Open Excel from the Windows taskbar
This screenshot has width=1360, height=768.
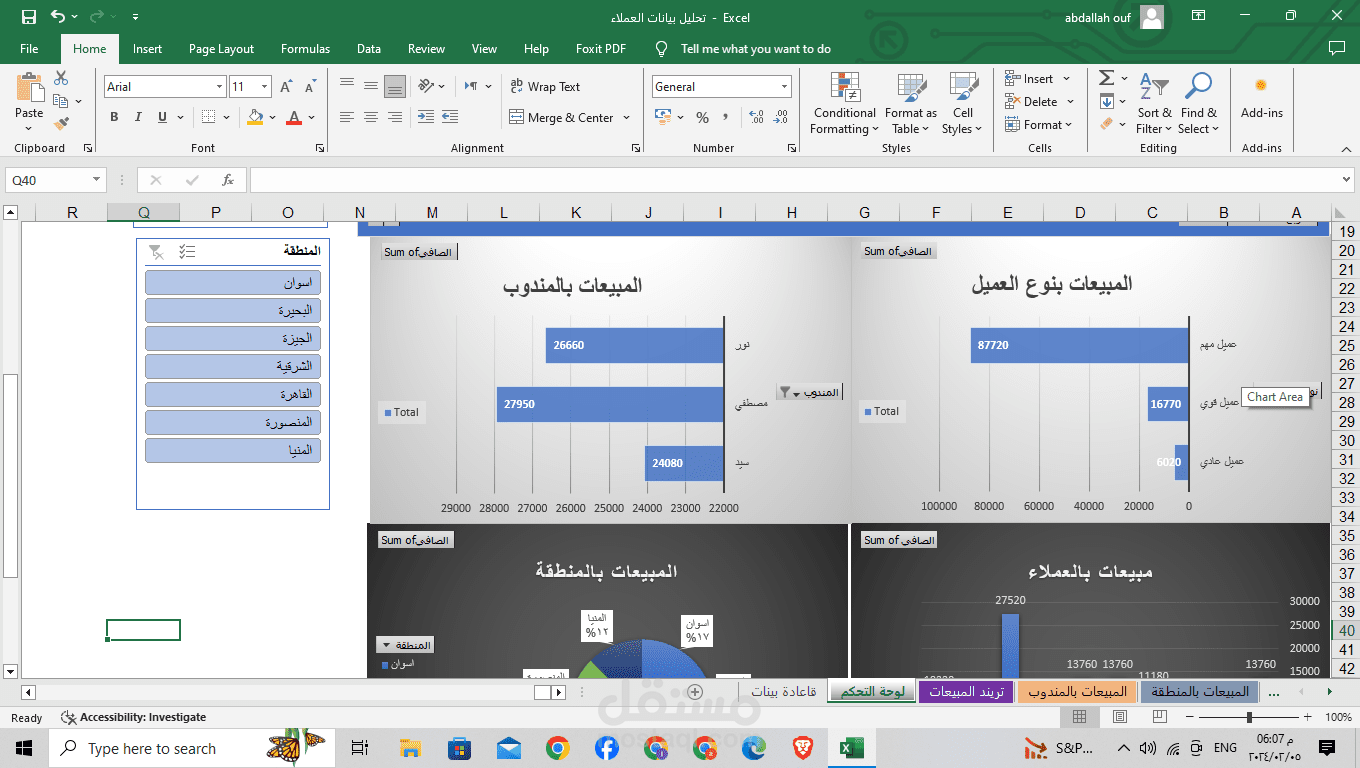(851, 748)
